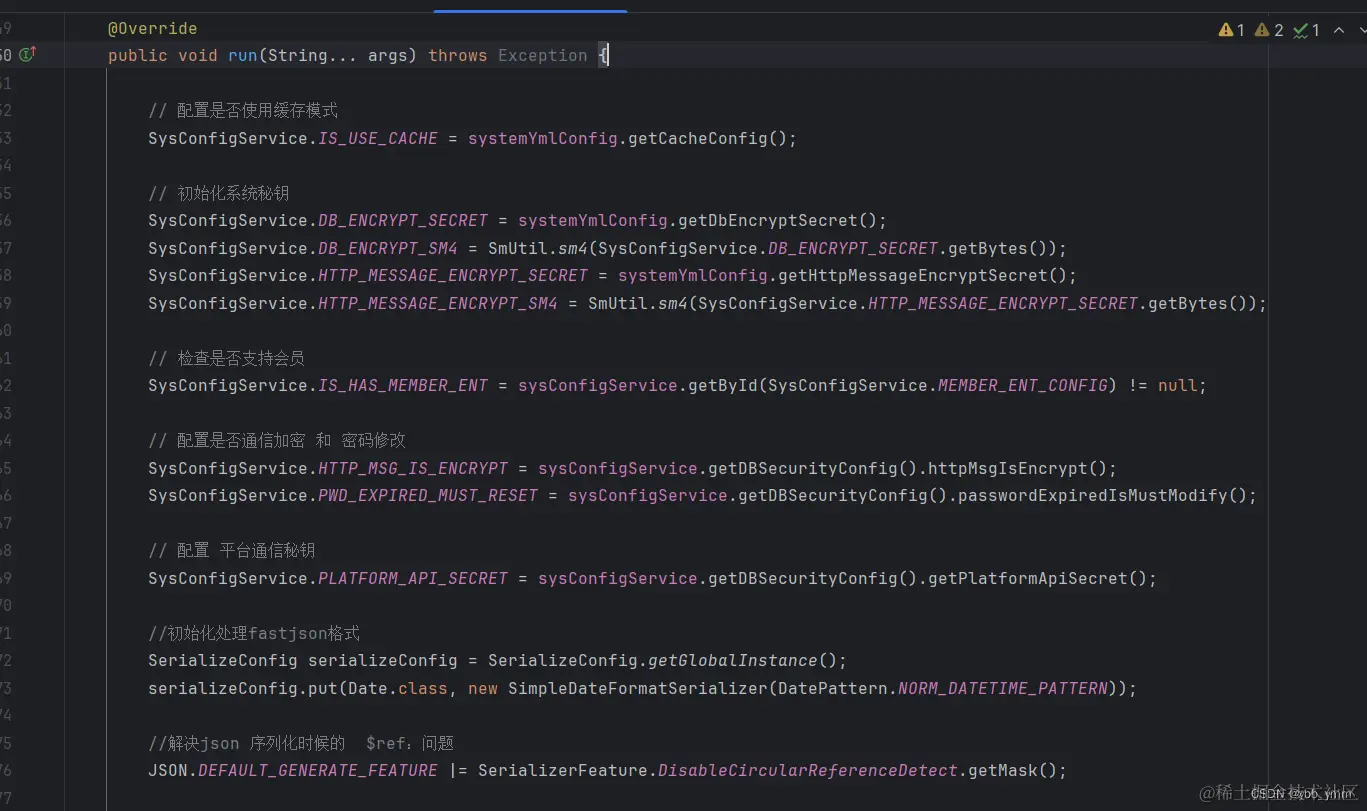The height and width of the screenshot is (811, 1367).
Task: Click the SimpleDateFormatSerializer constructor
Action: (638, 688)
